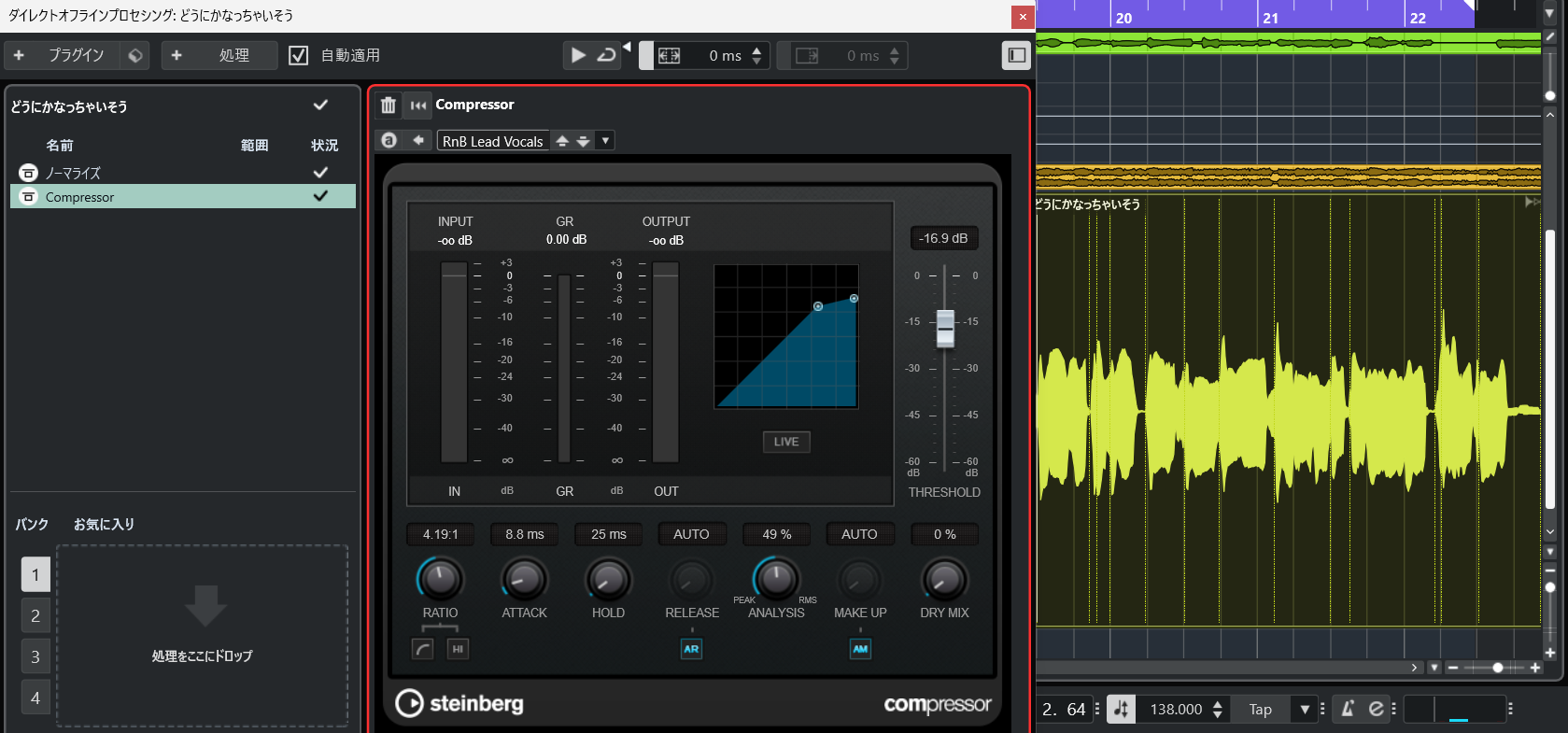Screen dimensions: 1568x733
Task: Load the next Compressor preset
Action: click(584, 141)
